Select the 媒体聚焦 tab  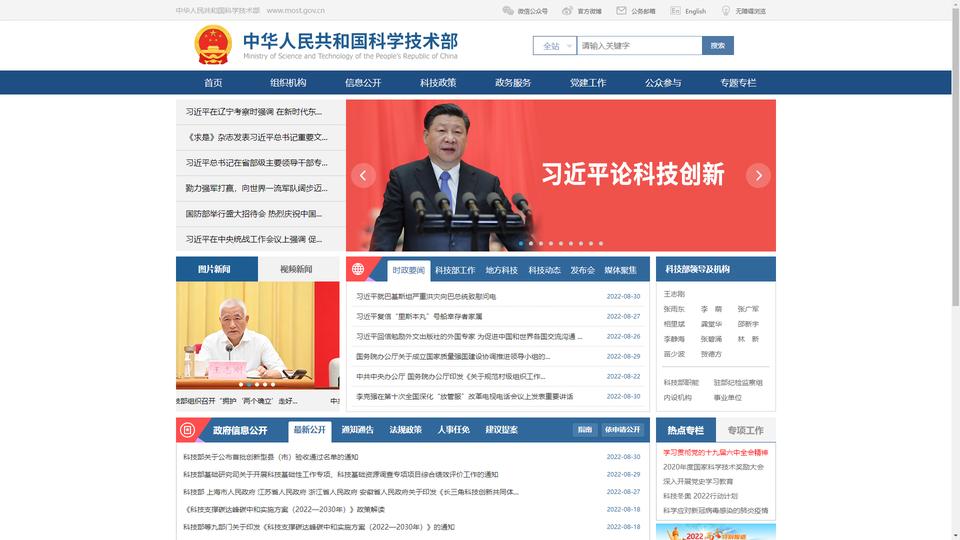[620, 270]
